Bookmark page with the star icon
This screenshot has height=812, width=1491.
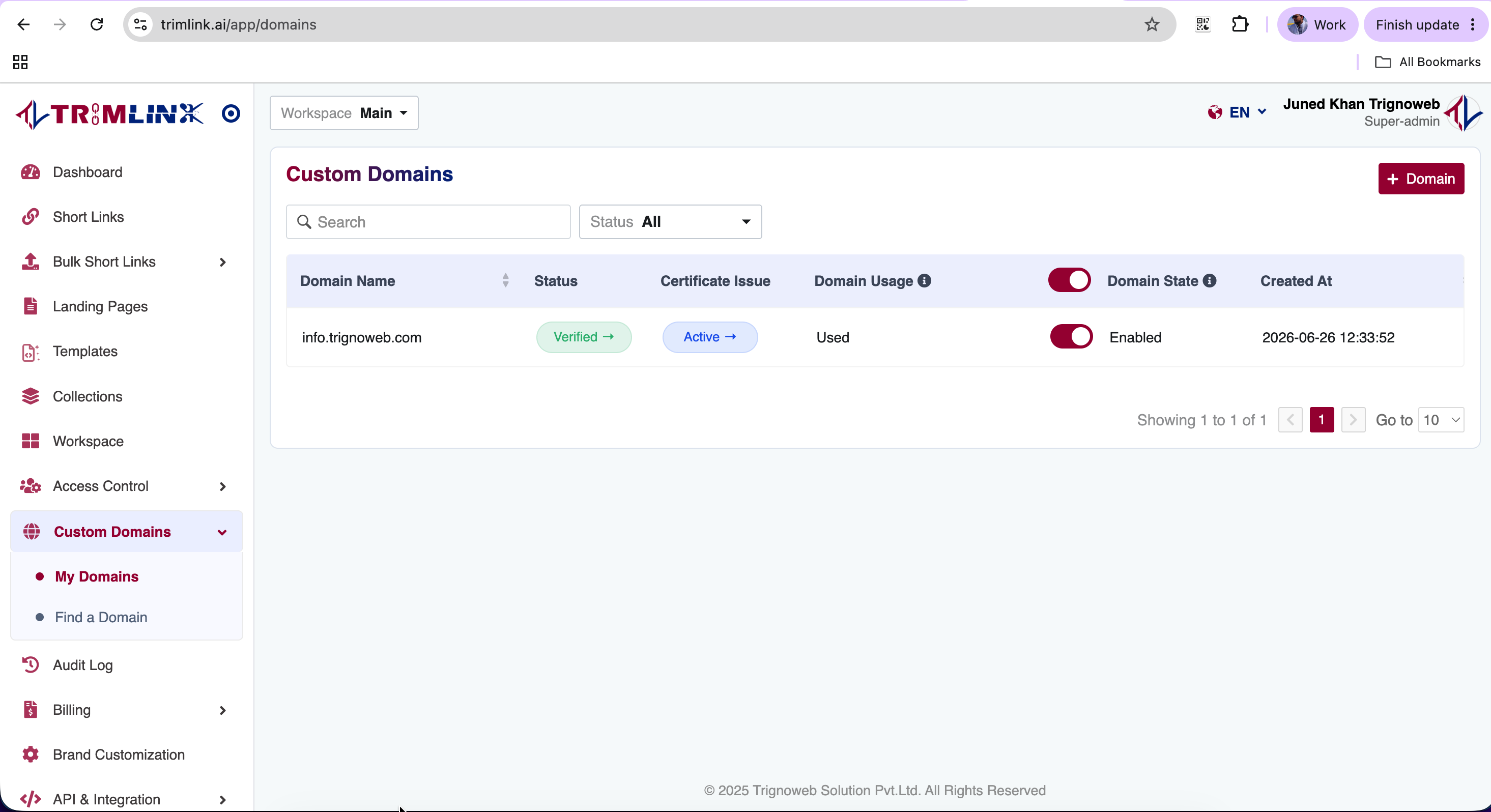point(1152,24)
